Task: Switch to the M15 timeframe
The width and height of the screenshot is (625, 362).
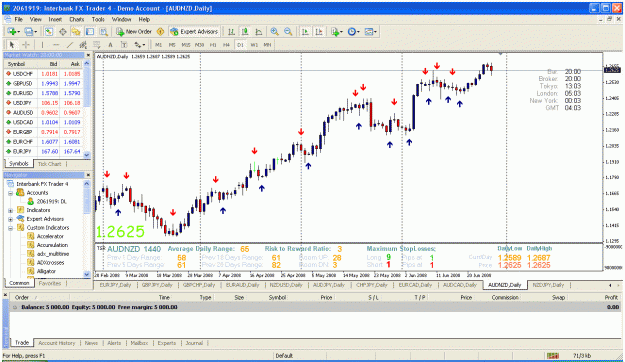Action: pos(185,45)
